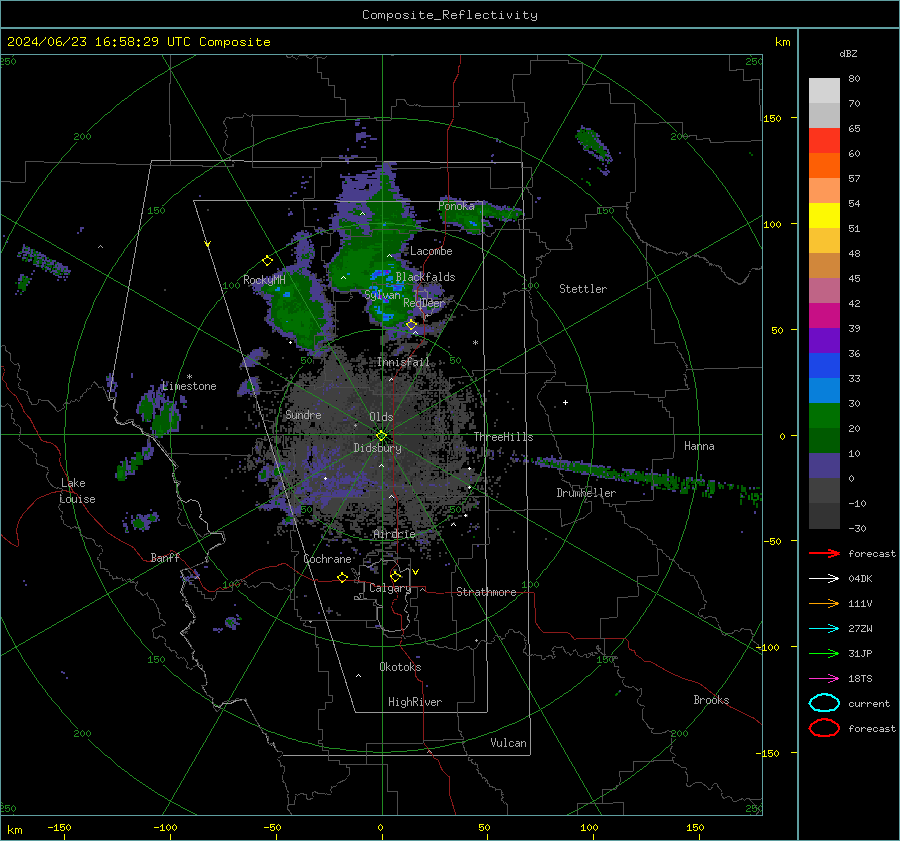Select the orange 111V arrow legend icon
This screenshot has width=900, height=841.
[x=824, y=603]
